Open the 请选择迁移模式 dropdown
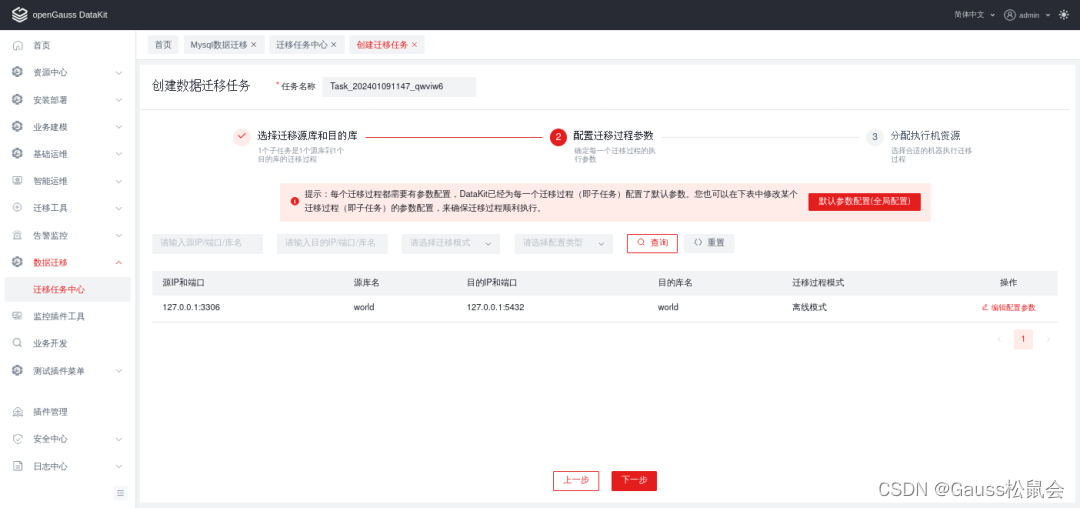The image size is (1080, 508). [x=450, y=243]
